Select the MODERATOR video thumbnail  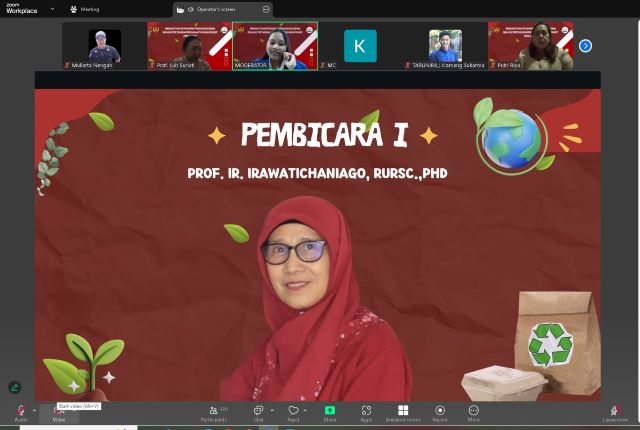tap(275, 46)
